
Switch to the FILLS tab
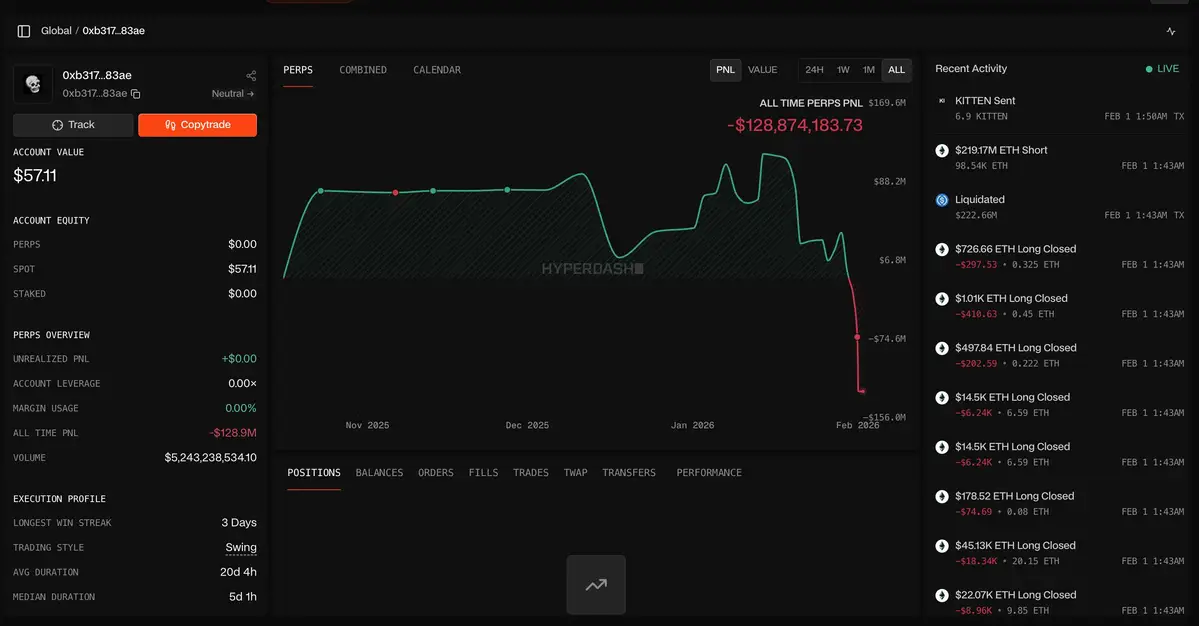click(x=483, y=473)
